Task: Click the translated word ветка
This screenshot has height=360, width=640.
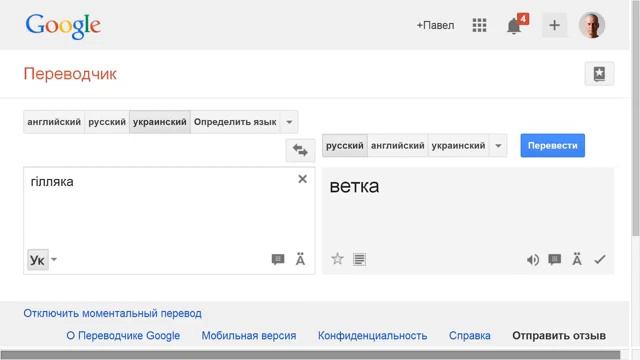Action: (x=354, y=186)
